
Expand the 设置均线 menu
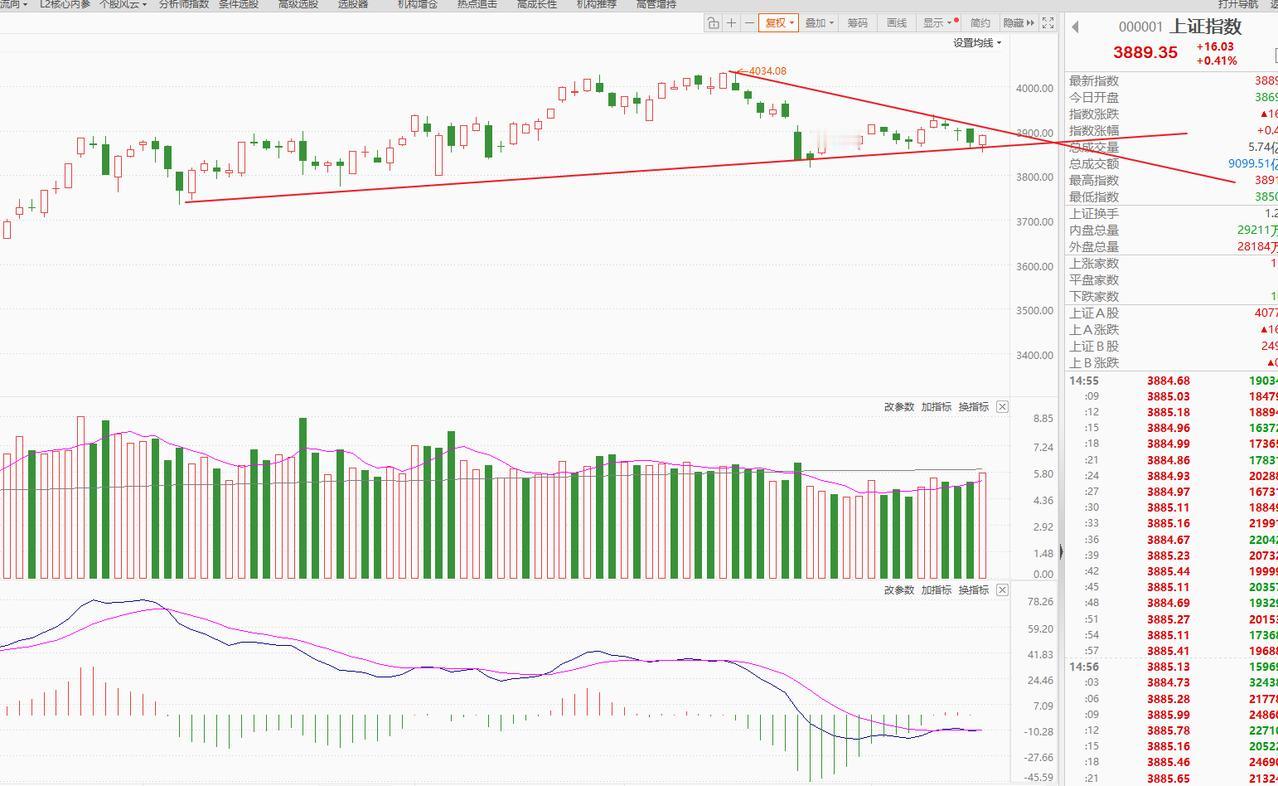[x=977, y=43]
